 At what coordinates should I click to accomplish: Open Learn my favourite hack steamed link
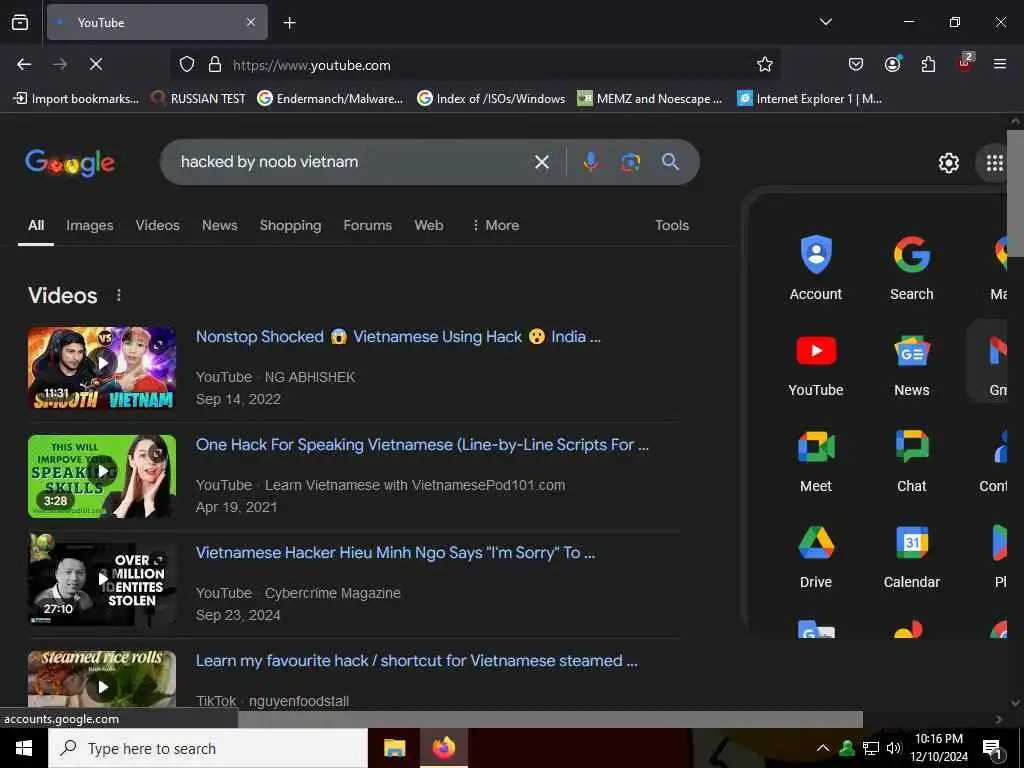(x=417, y=661)
